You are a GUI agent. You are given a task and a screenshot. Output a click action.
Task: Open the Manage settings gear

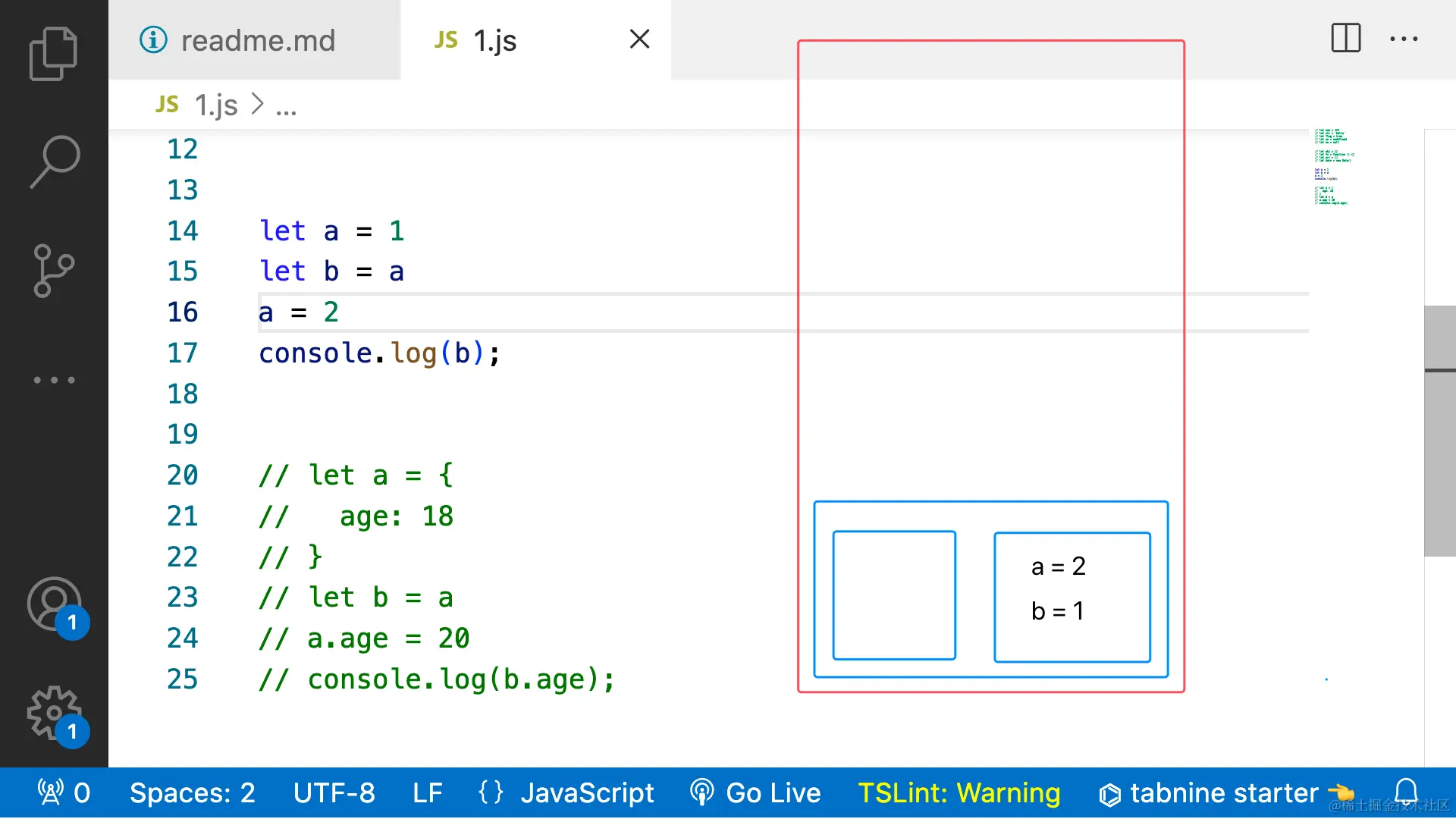click(54, 713)
